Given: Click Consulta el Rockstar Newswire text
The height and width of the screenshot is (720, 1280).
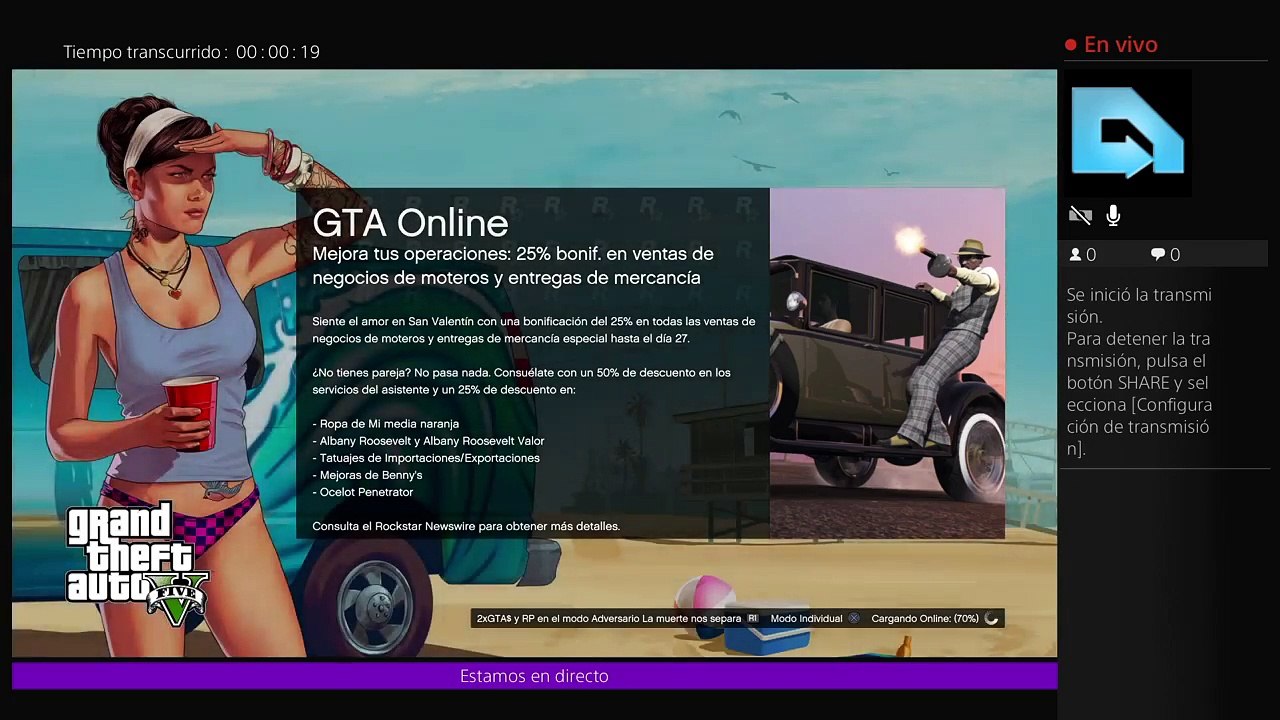Looking at the screenshot, I should [466, 526].
